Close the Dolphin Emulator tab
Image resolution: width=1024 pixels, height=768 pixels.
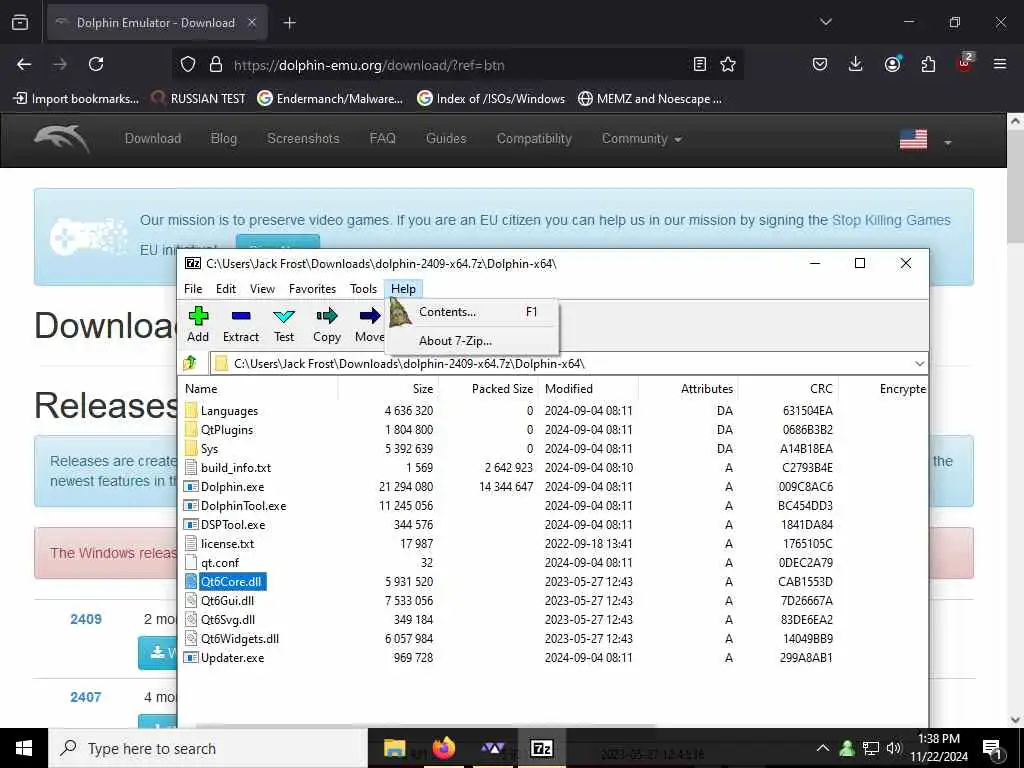coord(251,23)
